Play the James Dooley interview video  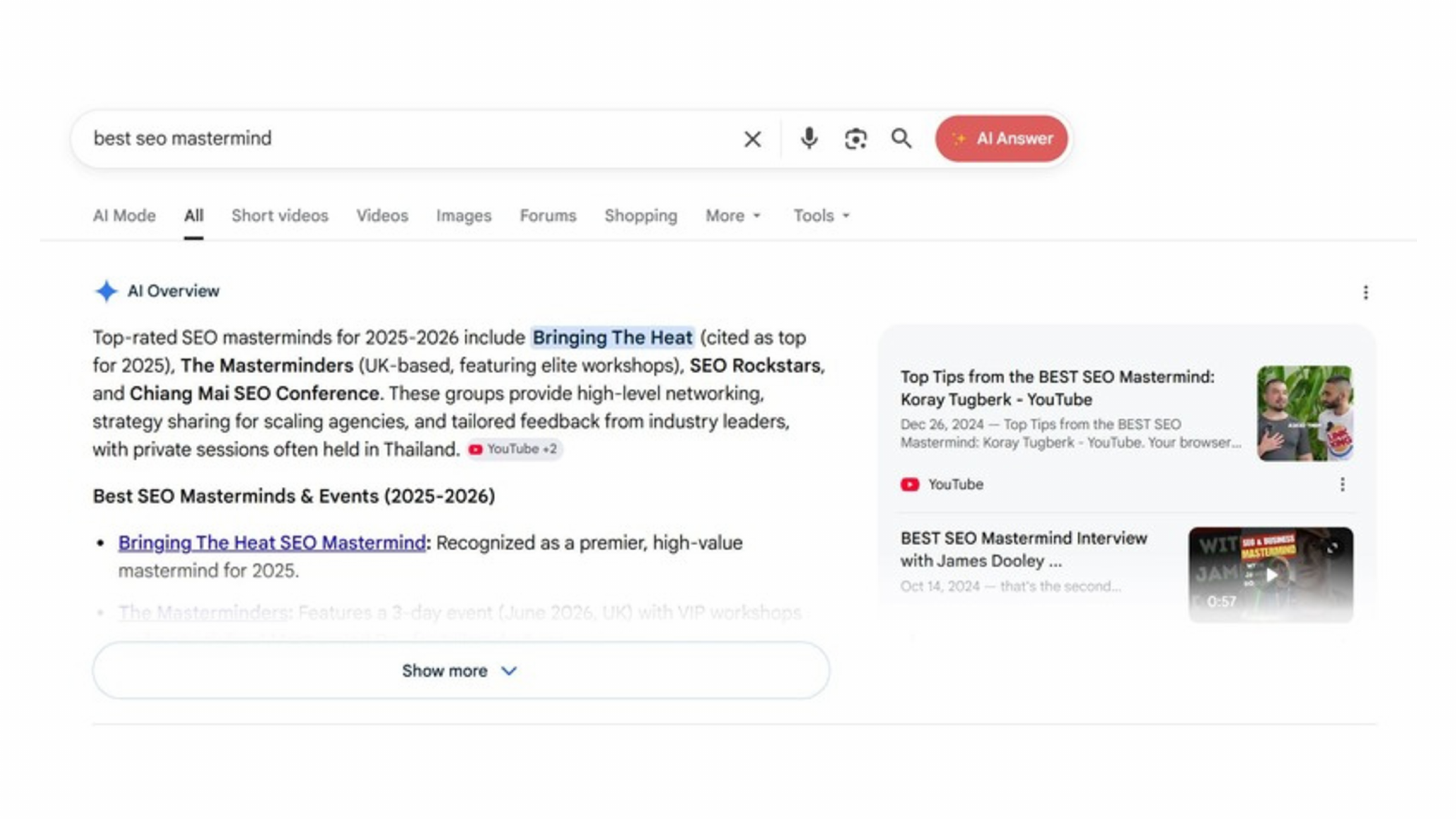click(x=1271, y=574)
